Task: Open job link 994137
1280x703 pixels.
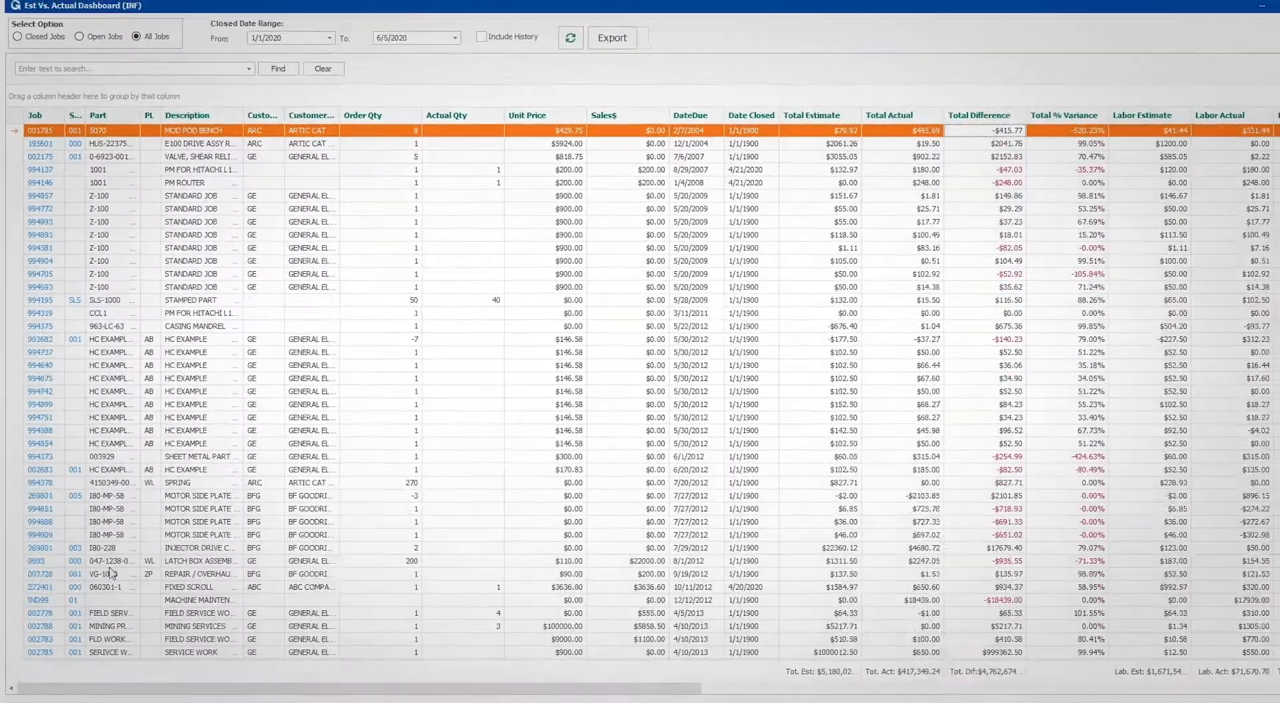Action: pyautogui.click(x=39, y=170)
